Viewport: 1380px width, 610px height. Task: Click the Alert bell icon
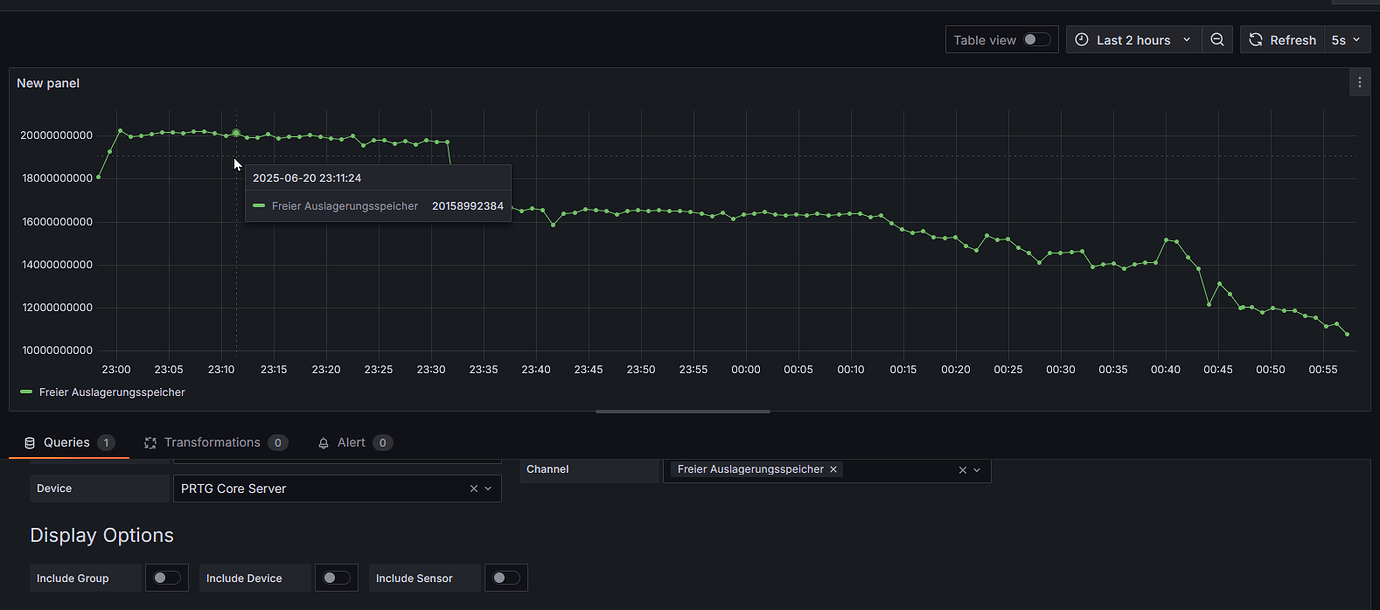pyautogui.click(x=323, y=442)
